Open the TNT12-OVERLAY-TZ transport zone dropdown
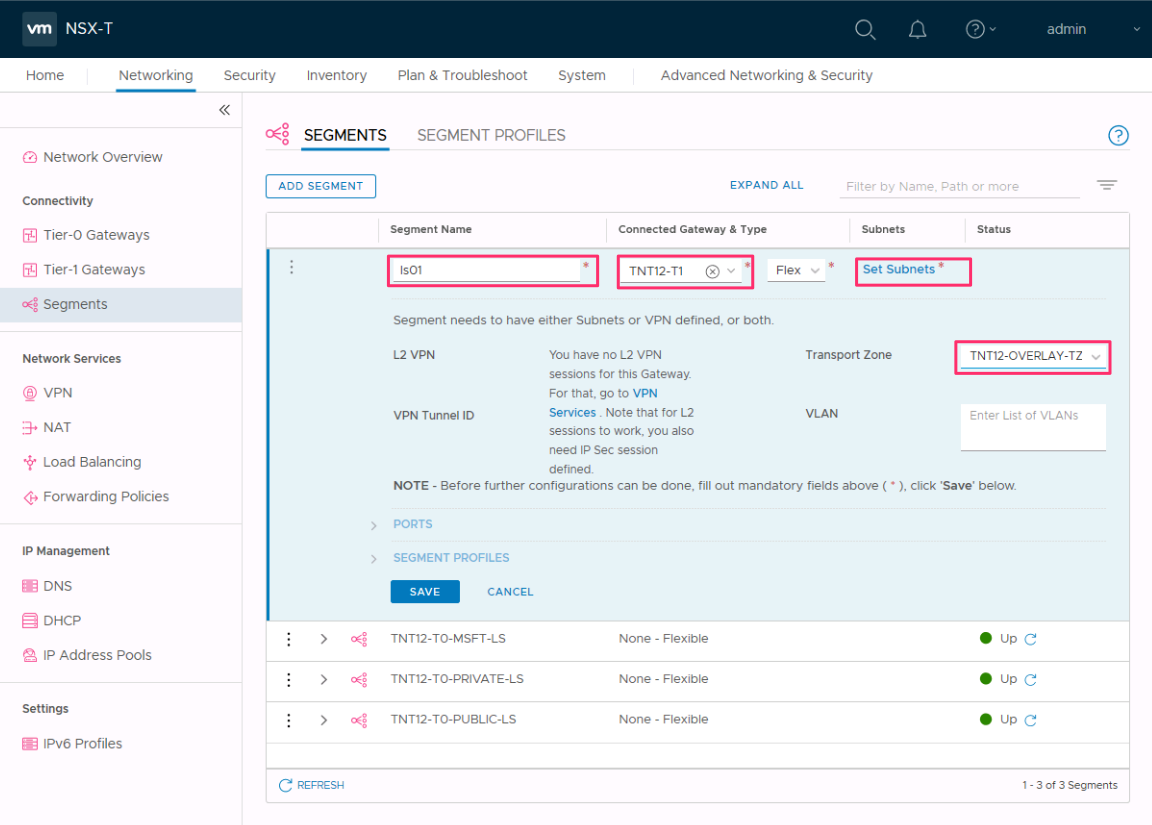 (1032, 357)
